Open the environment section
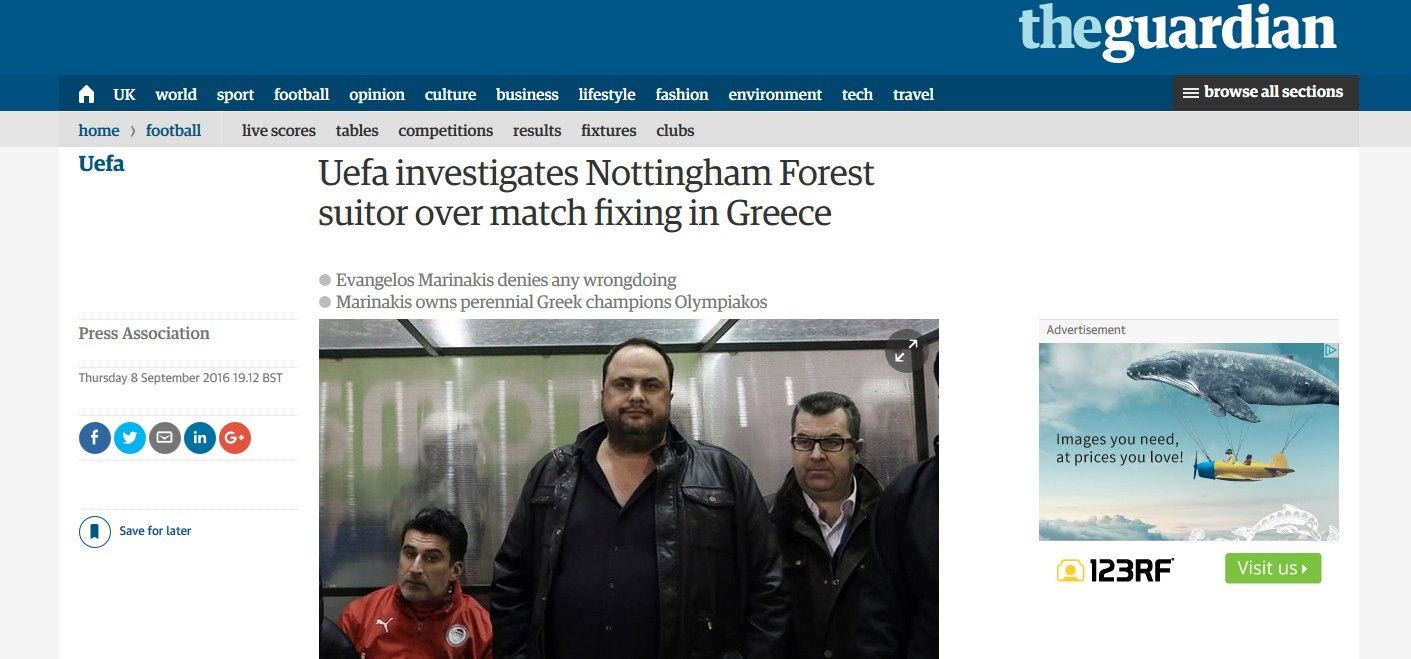 coord(775,94)
